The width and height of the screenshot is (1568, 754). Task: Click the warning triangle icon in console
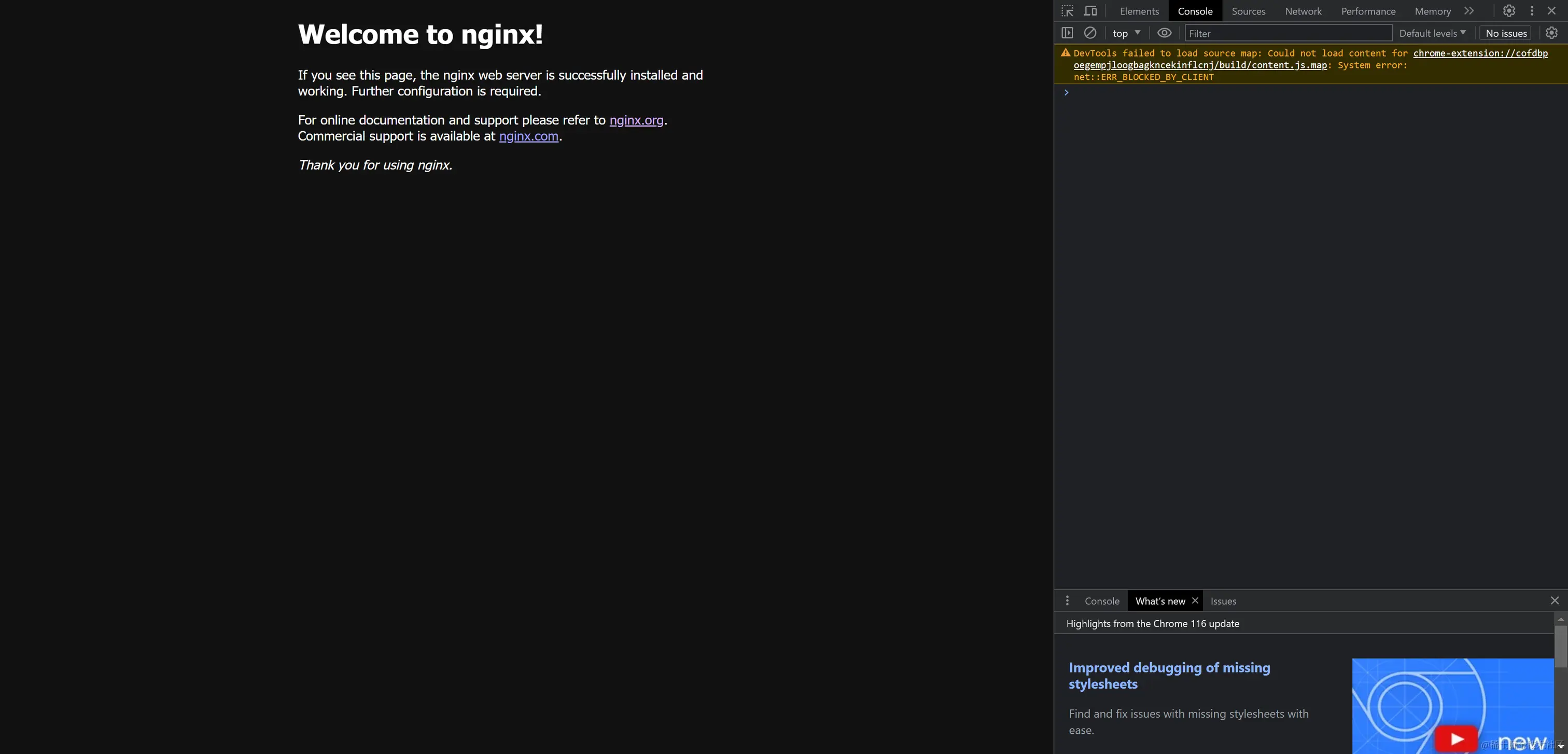[1065, 53]
